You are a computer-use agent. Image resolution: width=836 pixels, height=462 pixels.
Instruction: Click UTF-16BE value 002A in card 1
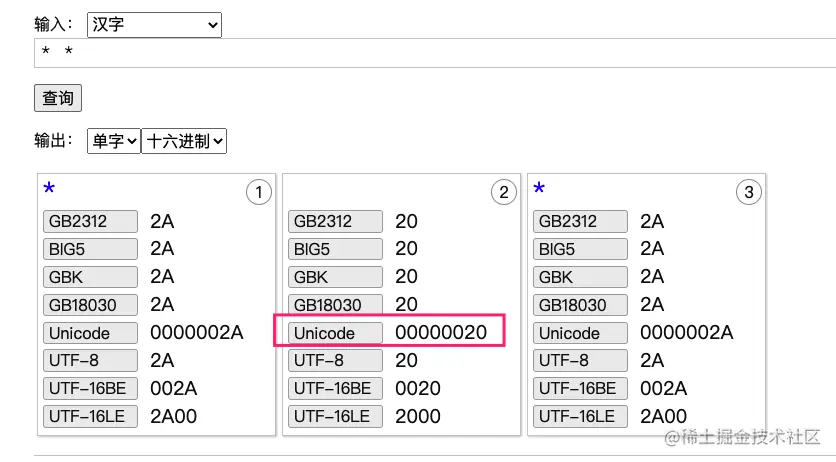(x=173, y=388)
